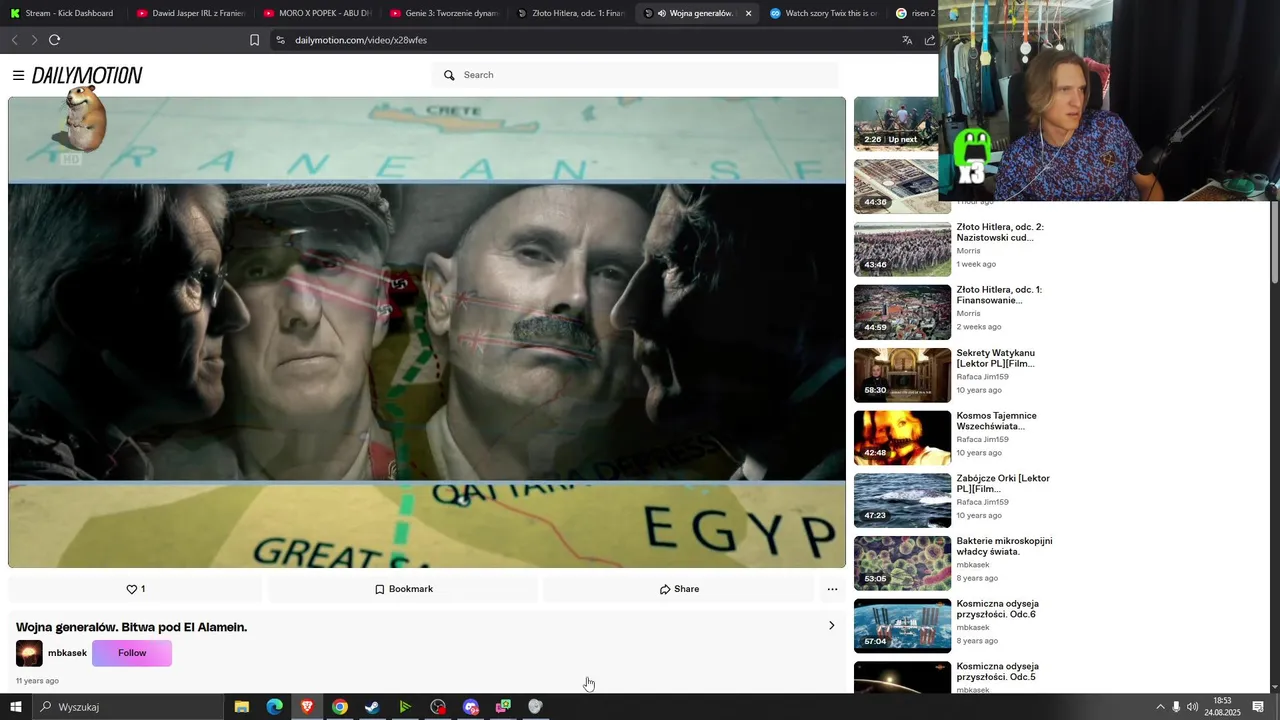This screenshot has height=720, width=1280.
Task: Close the Wojna generałów tab
Action: point(748,13)
